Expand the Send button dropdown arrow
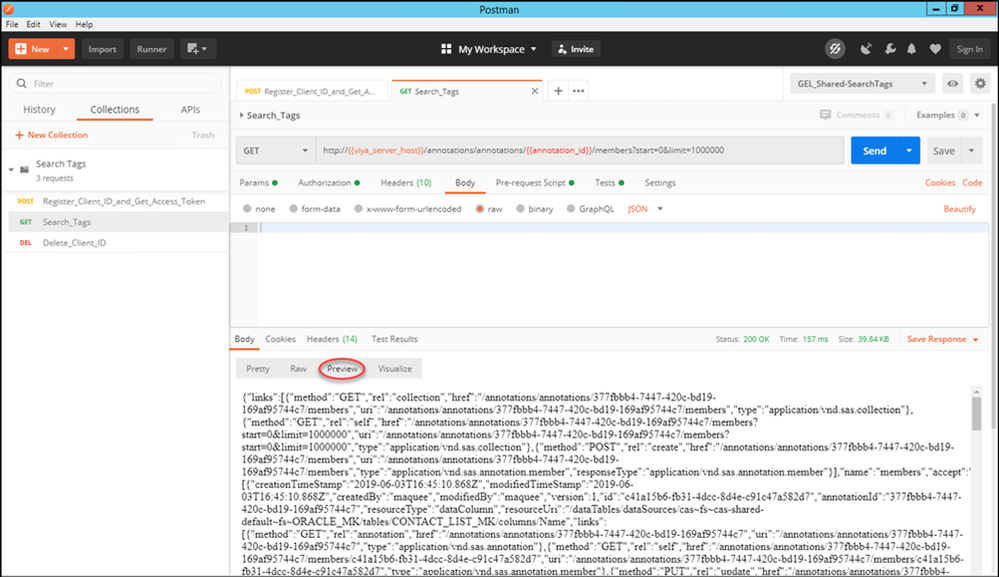This screenshot has width=999, height=577. (x=909, y=151)
